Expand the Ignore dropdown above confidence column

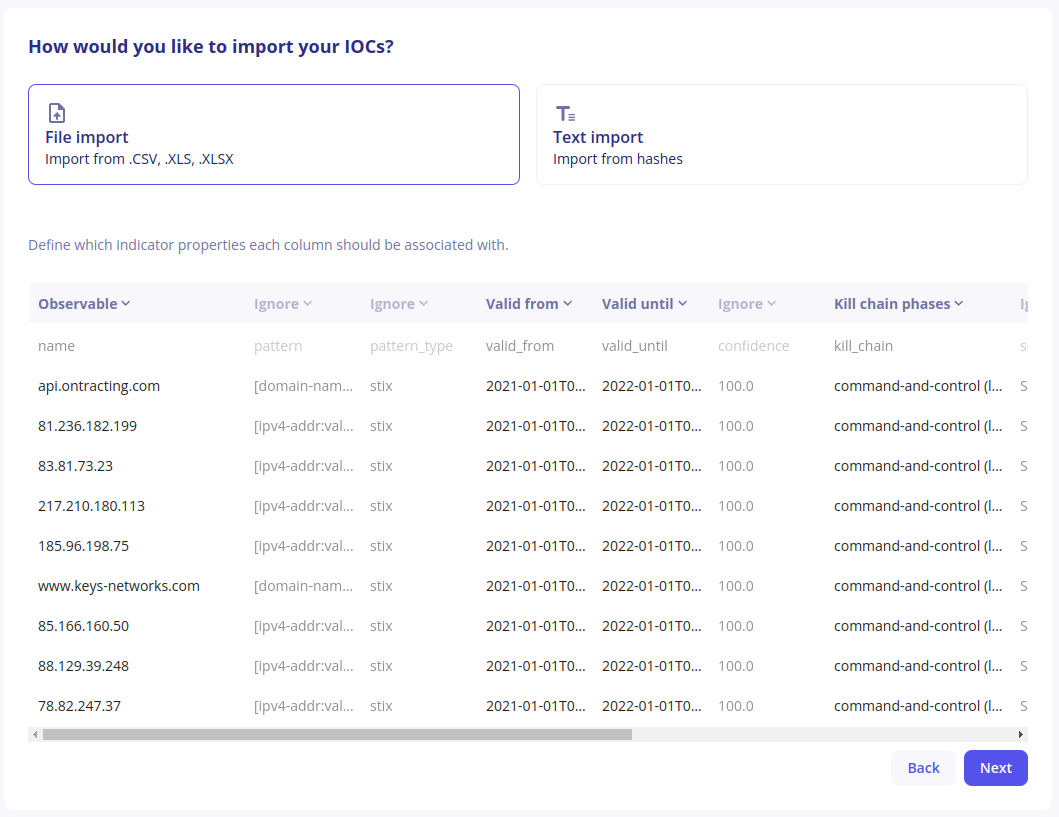[747, 304]
